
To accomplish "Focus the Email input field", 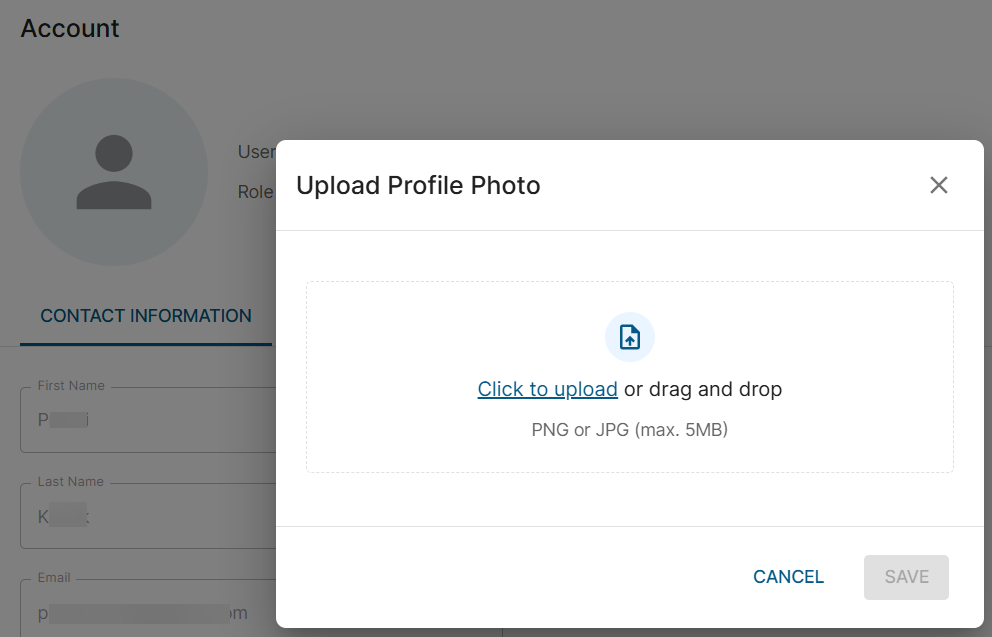I will [x=150, y=611].
